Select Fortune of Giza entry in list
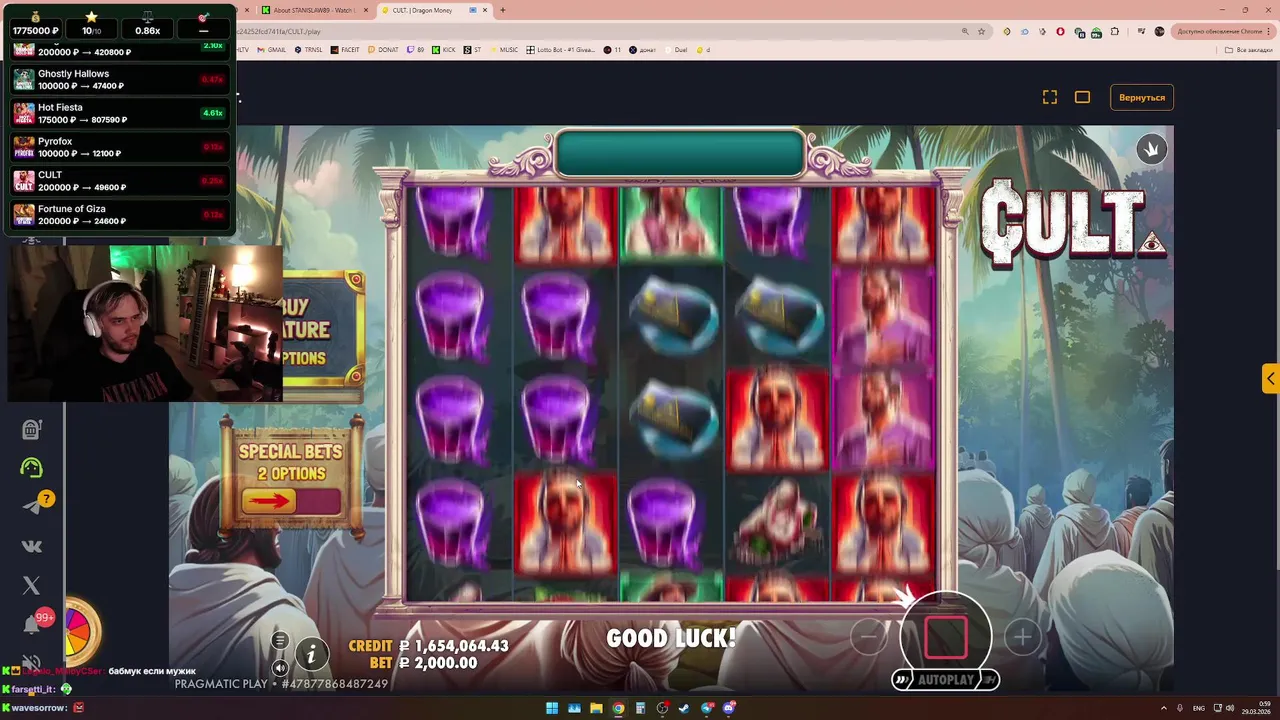Viewport: 1280px width, 720px height. [x=119, y=215]
